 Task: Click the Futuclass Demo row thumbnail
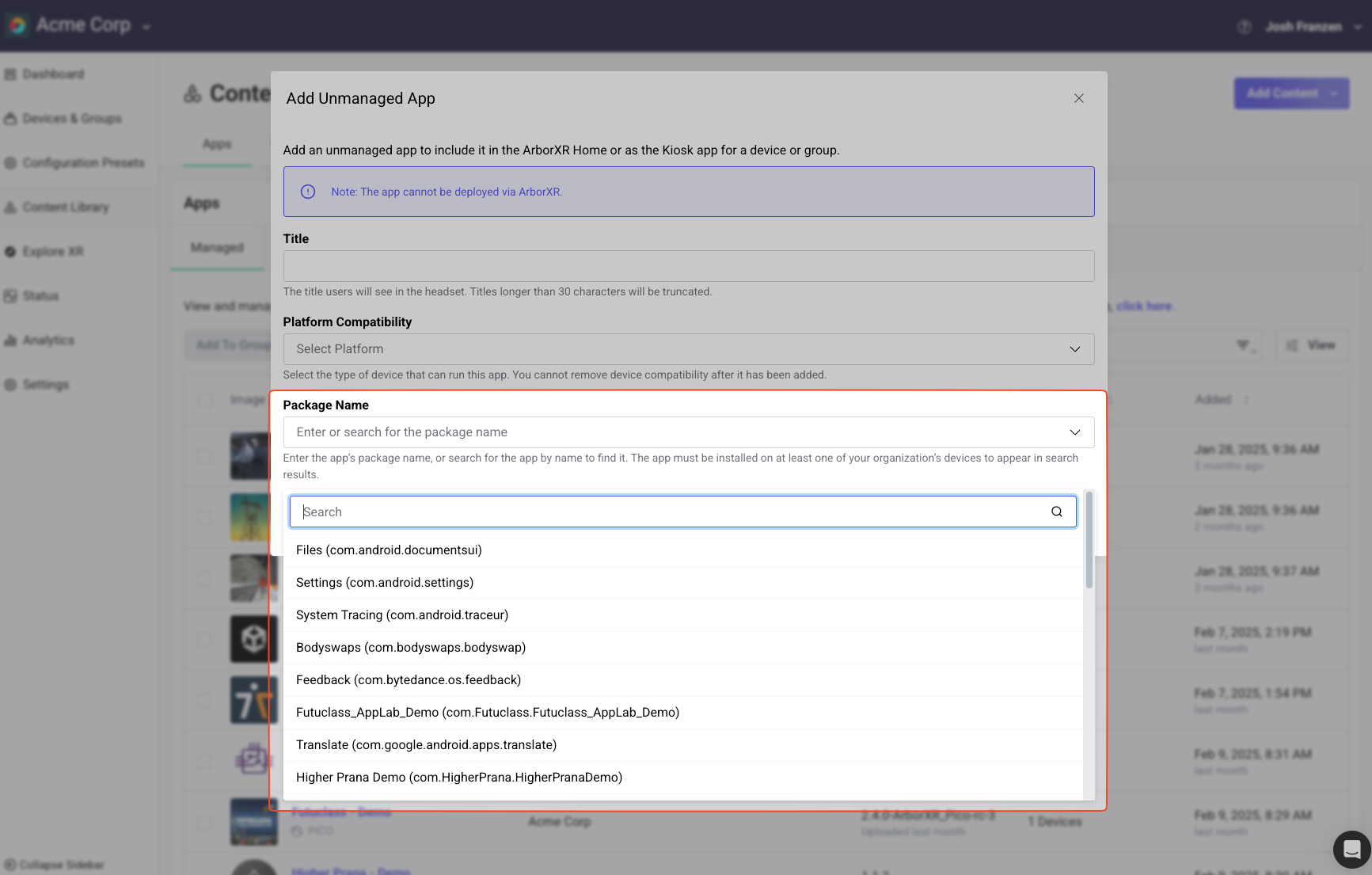(254, 822)
